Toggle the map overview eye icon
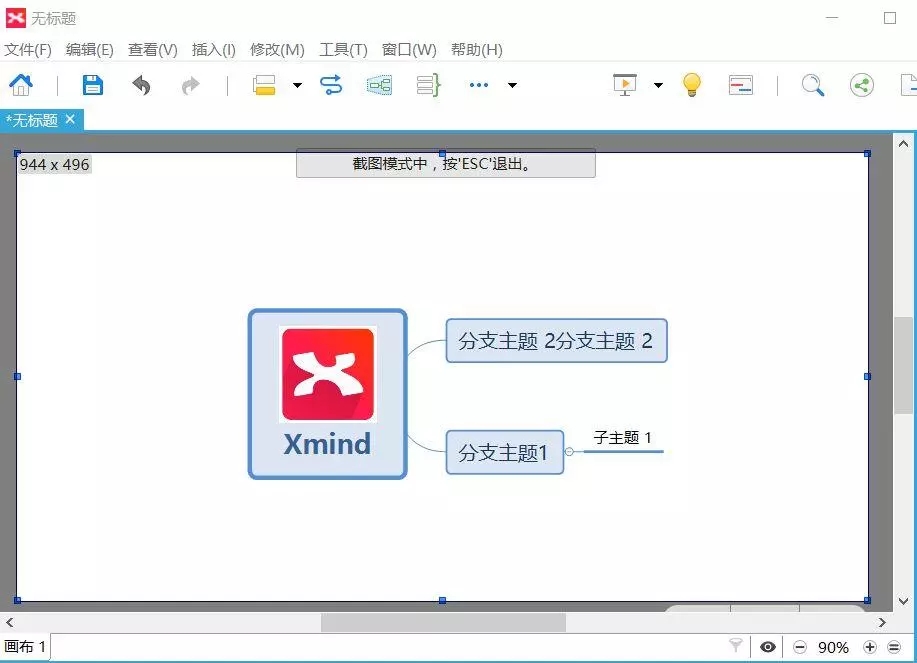917x663 pixels. click(x=767, y=647)
